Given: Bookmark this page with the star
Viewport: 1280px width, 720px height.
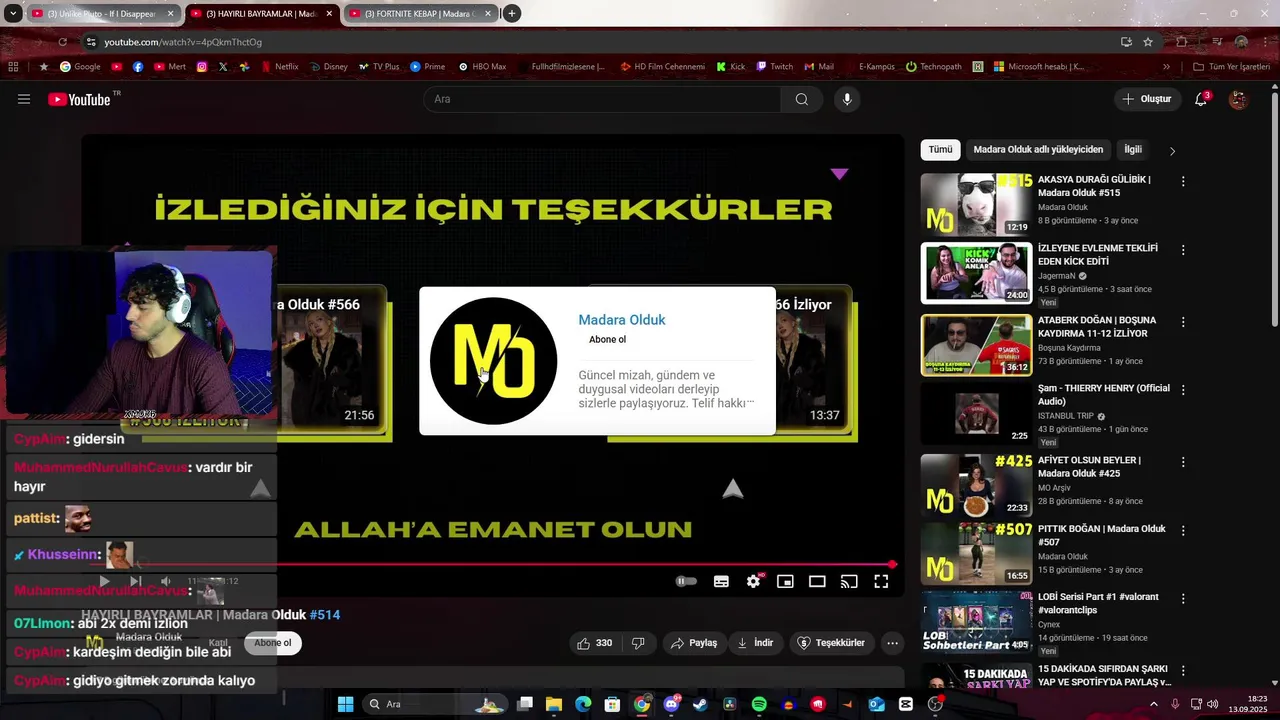Looking at the screenshot, I should click(x=1148, y=42).
